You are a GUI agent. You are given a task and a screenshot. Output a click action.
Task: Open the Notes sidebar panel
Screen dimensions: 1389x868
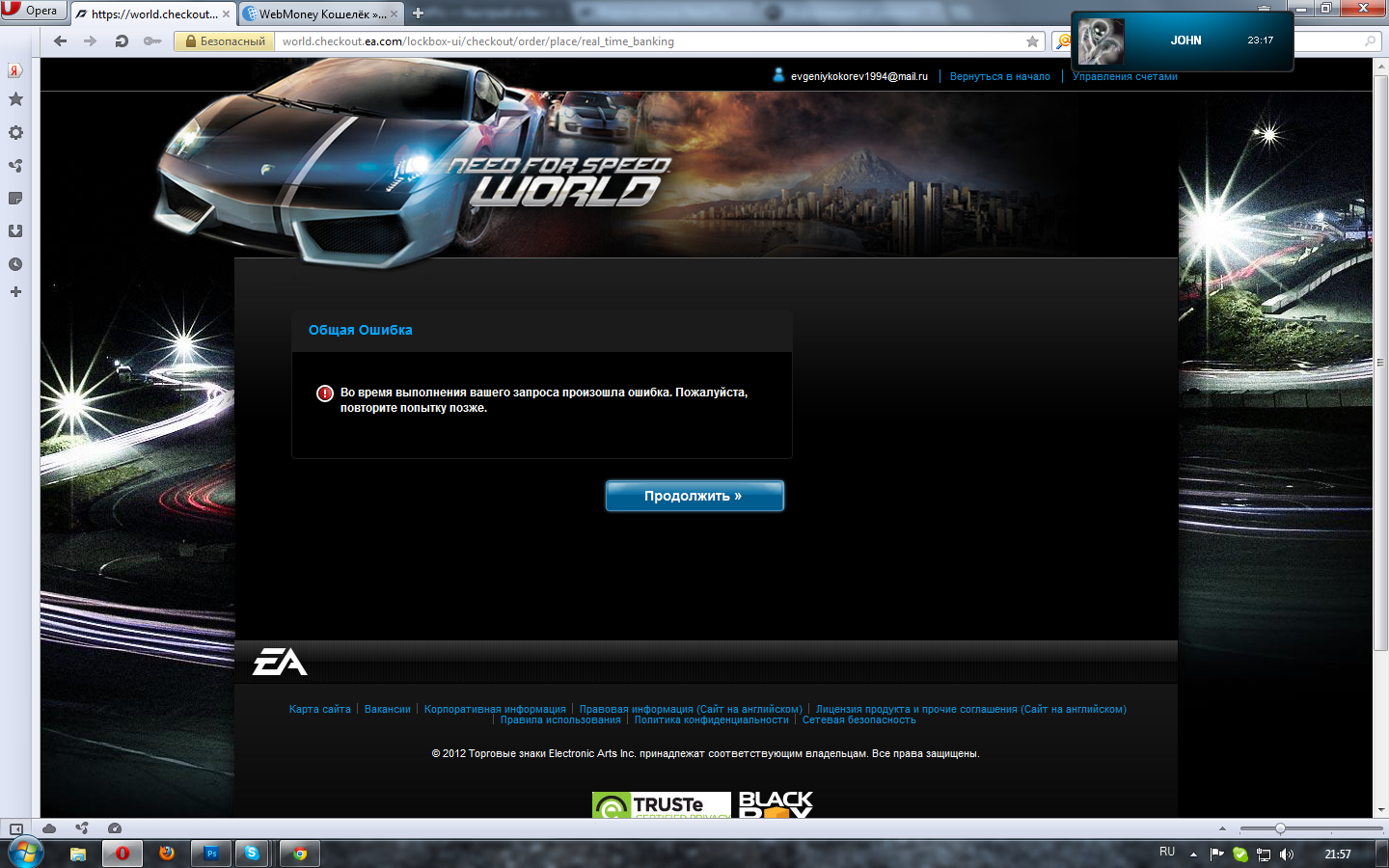click(x=15, y=199)
